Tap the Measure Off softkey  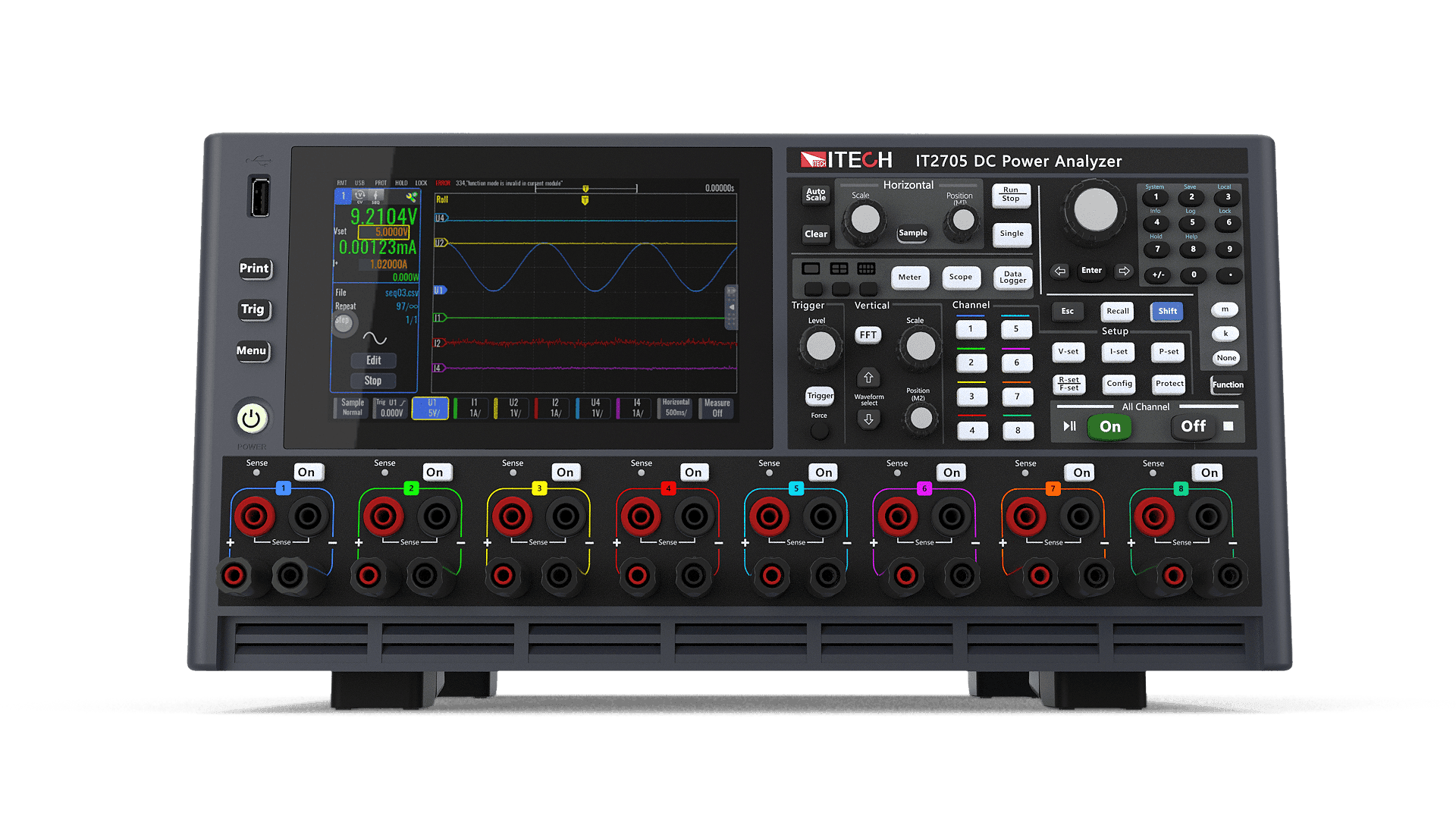pyautogui.click(x=717, y=408)
